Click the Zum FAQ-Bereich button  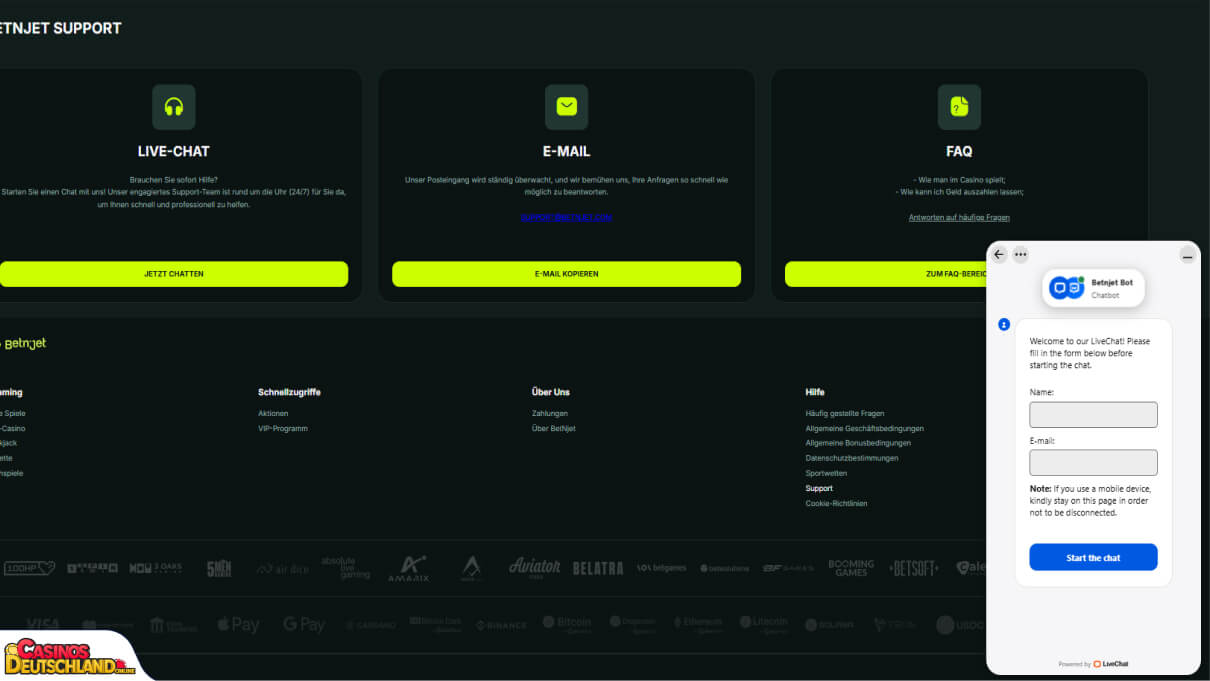click(x=885, y=274)
